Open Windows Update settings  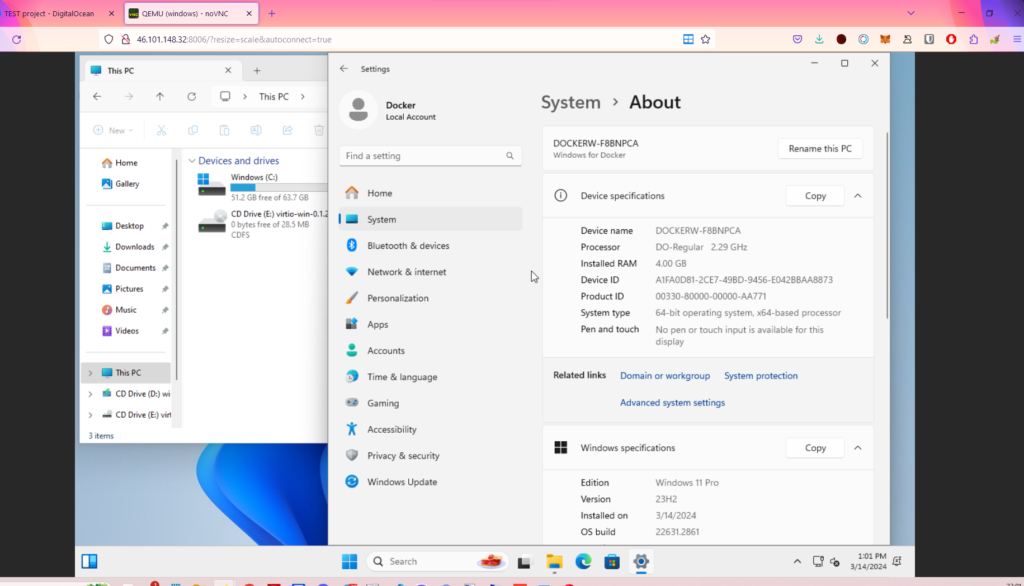click(430, 481)
